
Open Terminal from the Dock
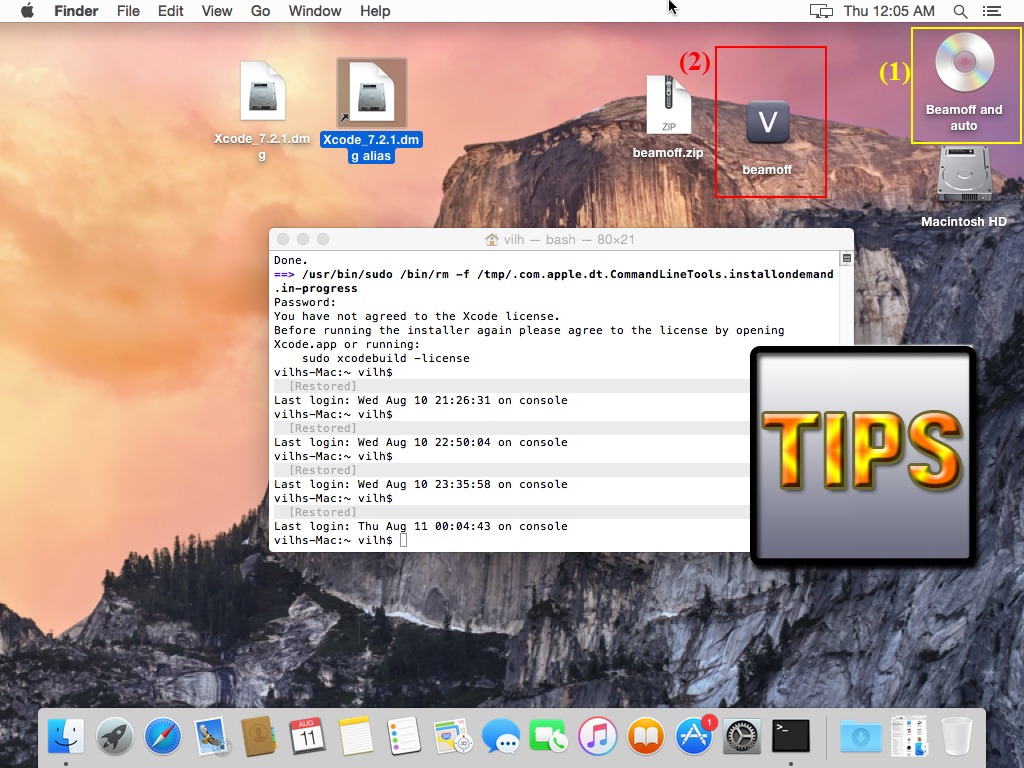(791, 736)
